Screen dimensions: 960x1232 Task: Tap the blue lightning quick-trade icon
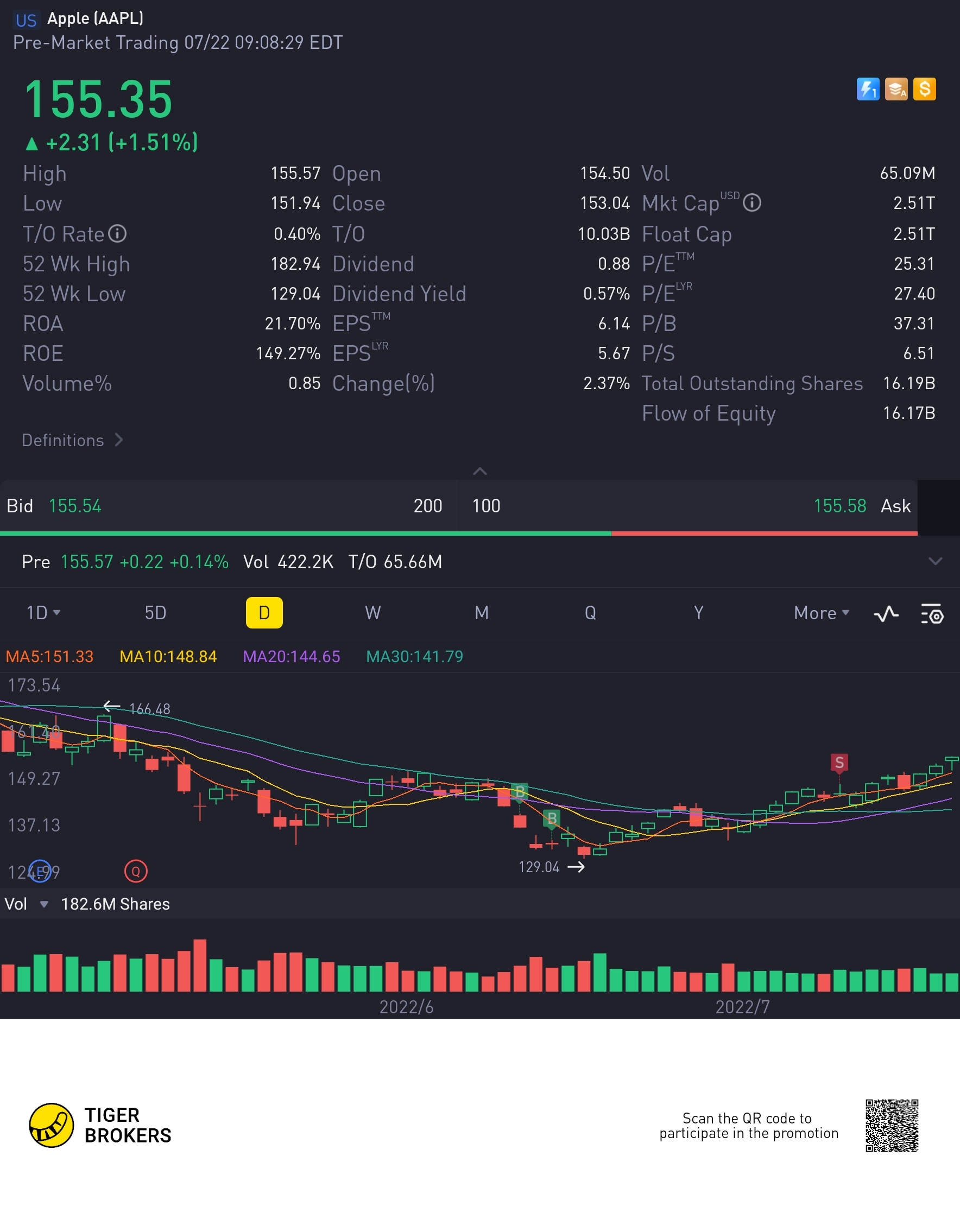[868, 89]
